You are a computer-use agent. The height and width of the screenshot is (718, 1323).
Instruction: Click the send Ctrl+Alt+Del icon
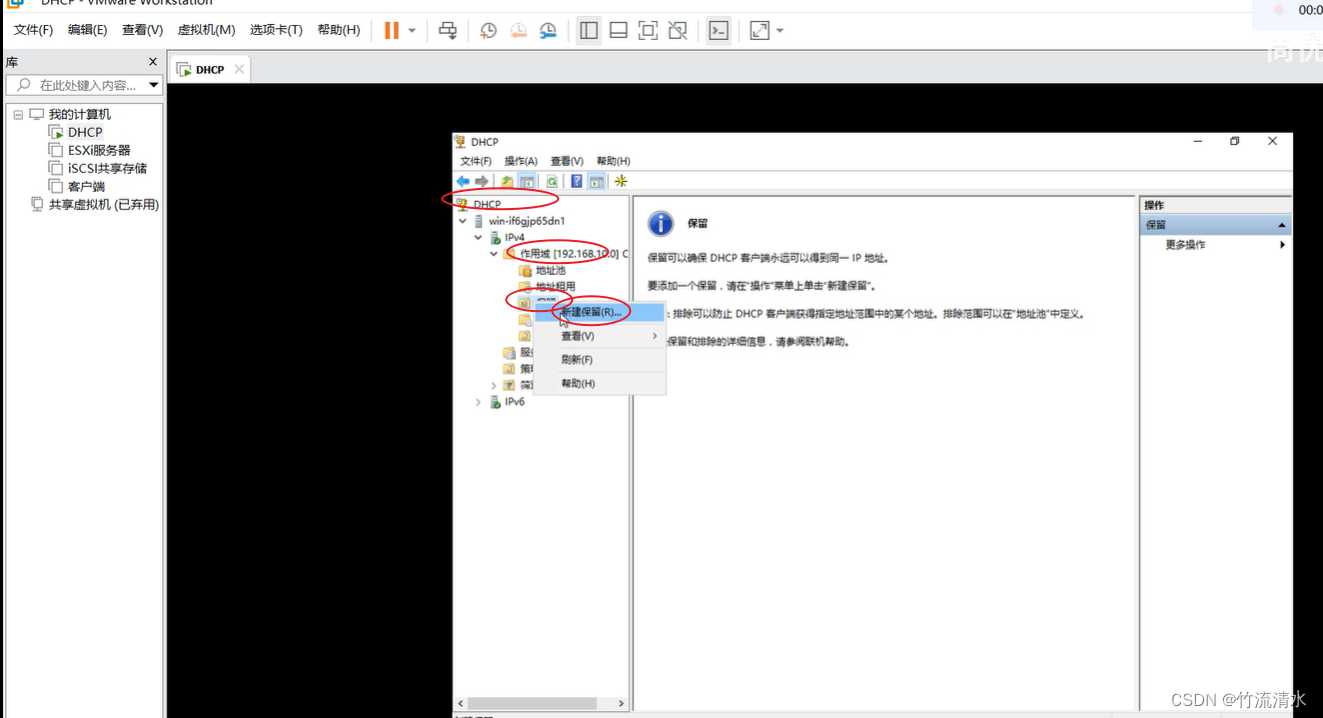(x=449, y=30)
